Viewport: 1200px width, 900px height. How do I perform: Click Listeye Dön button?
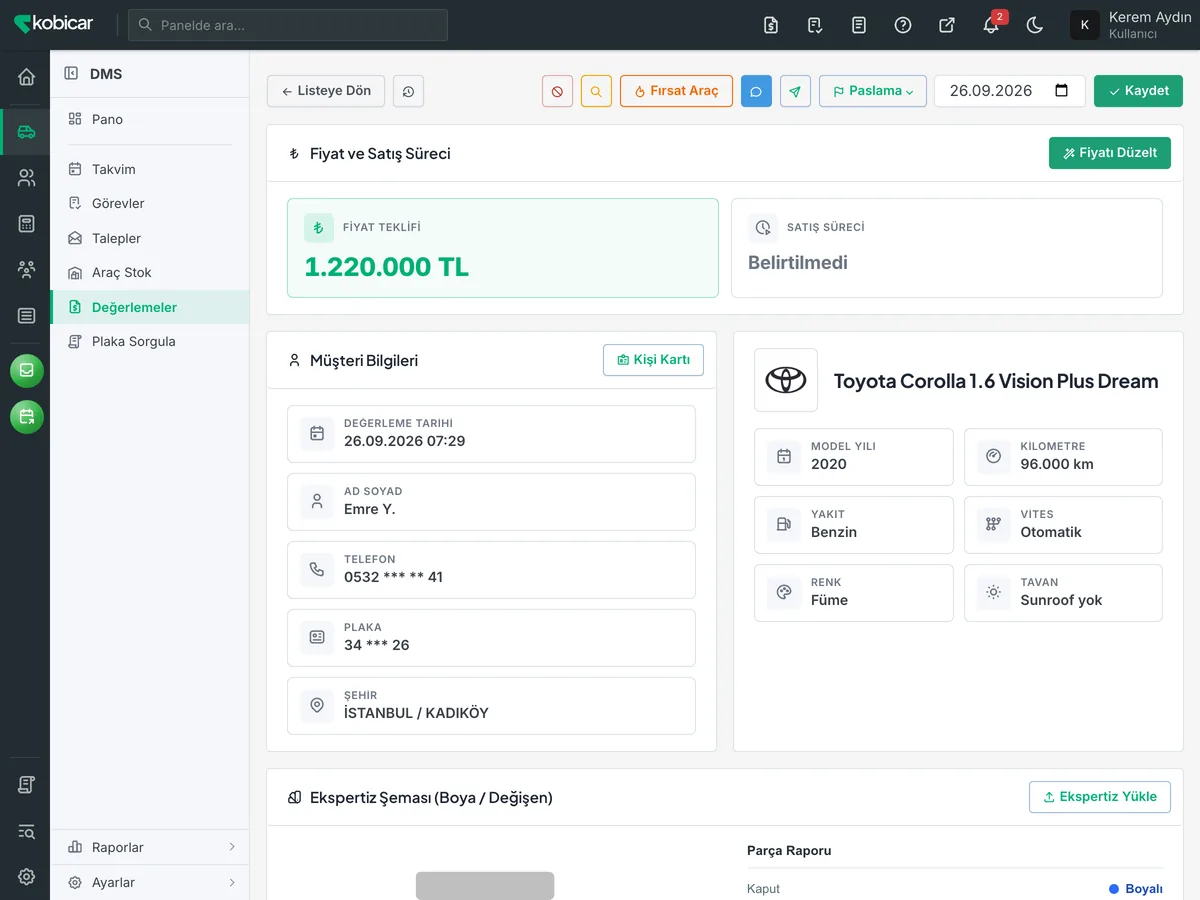point(326,91)
